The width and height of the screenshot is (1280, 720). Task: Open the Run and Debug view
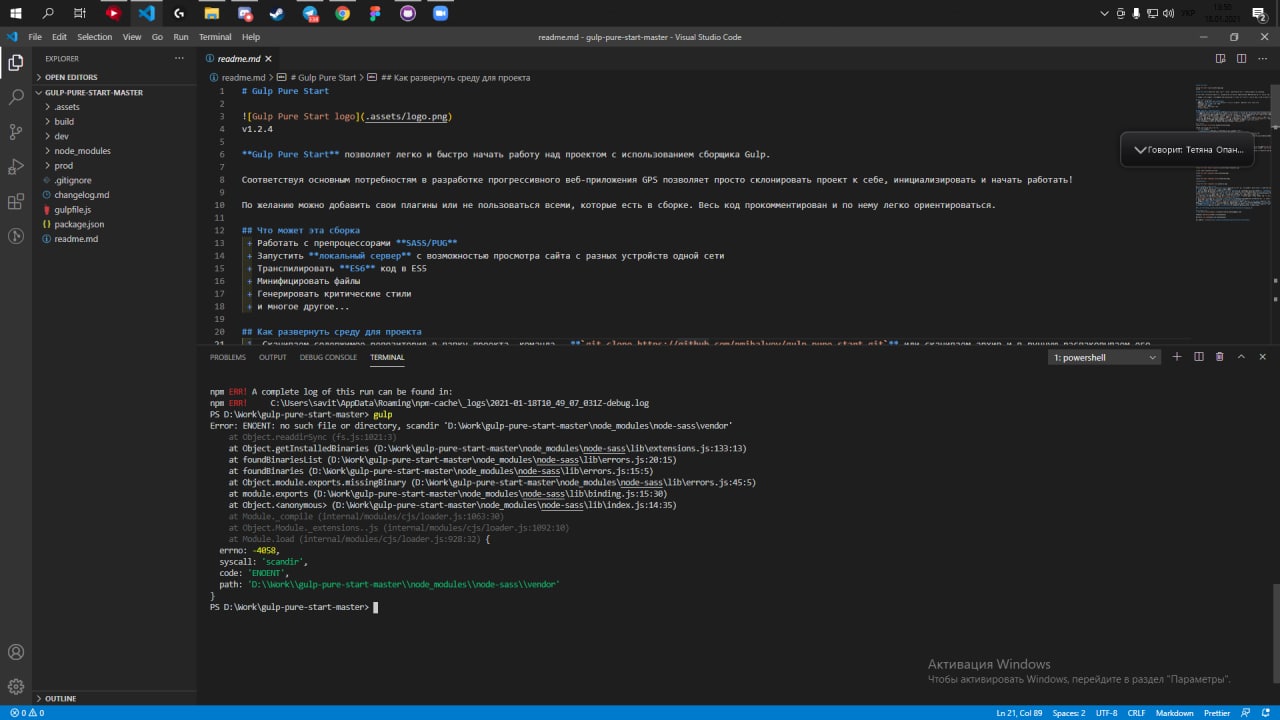16,167
